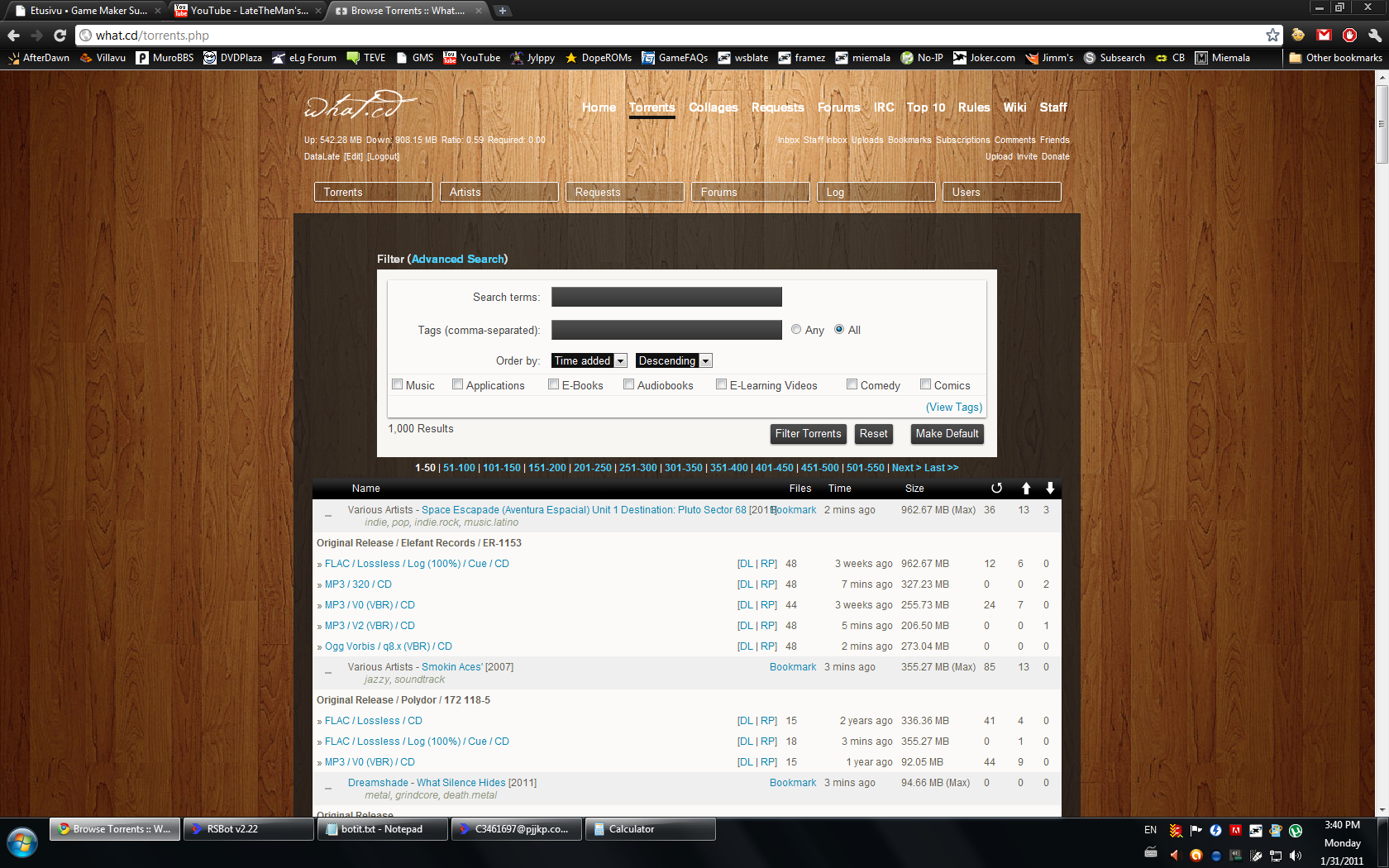
Task: Sort by the seeders up-arrow column icon
Action: [x=1026, y=488]
